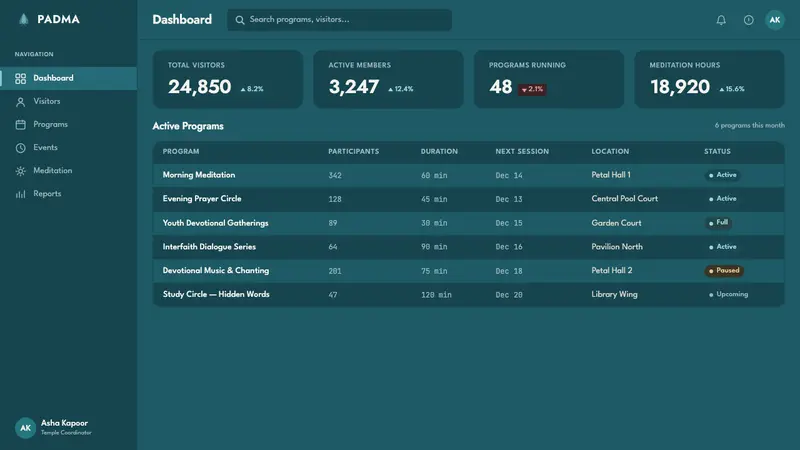Click the Next Session column header
Viewport: 800px width, 450px height.
(522, 152)
